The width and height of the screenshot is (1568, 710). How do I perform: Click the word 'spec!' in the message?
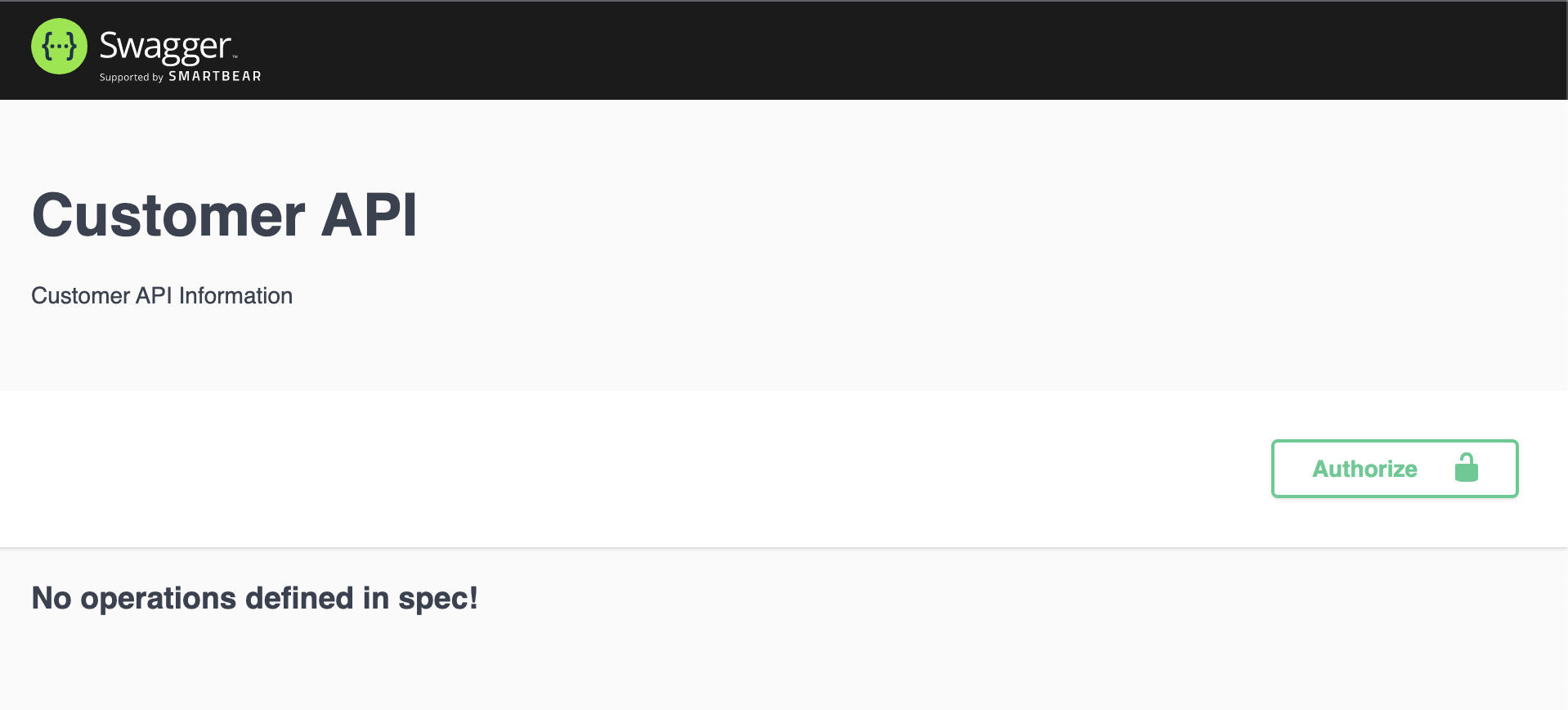pyautogui.click(x=437, y=599)
